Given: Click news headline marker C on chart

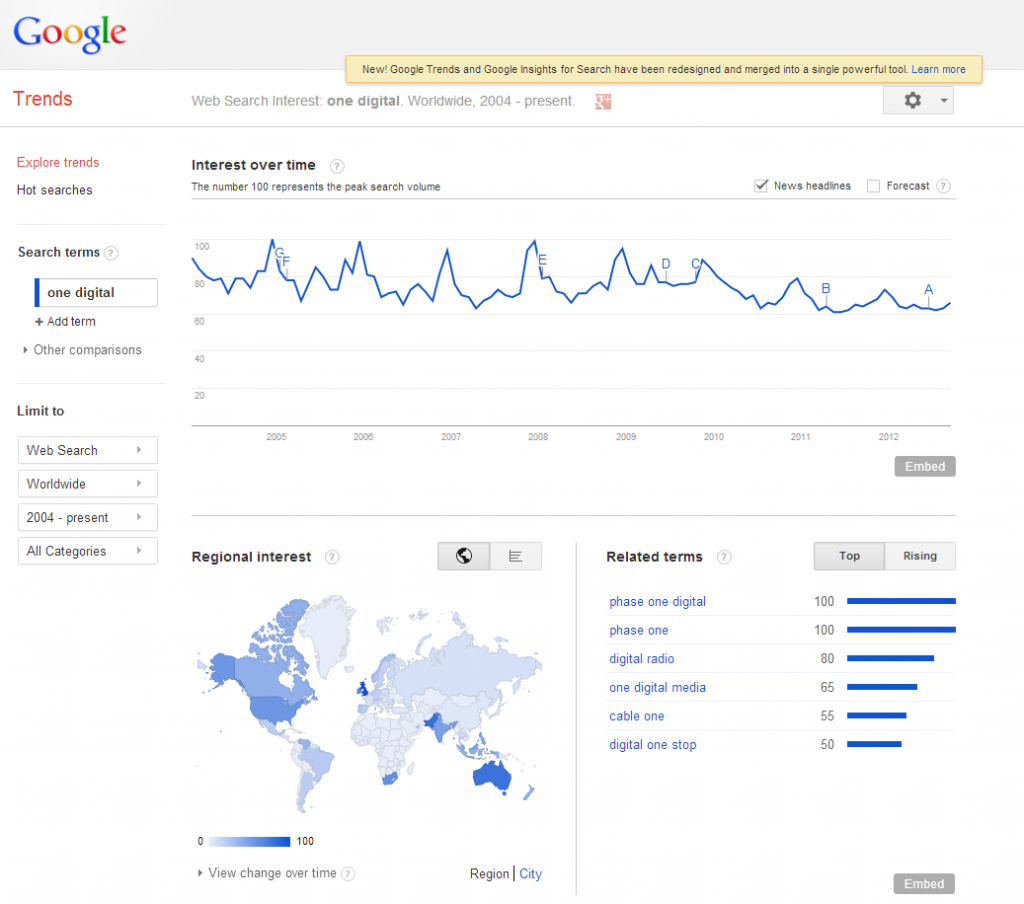Looking at the screenshot, I should [696, 263].
